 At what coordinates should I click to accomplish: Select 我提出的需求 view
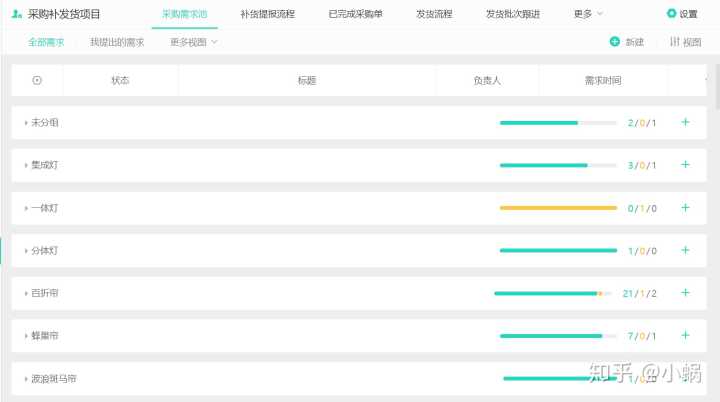click(117, 42)
